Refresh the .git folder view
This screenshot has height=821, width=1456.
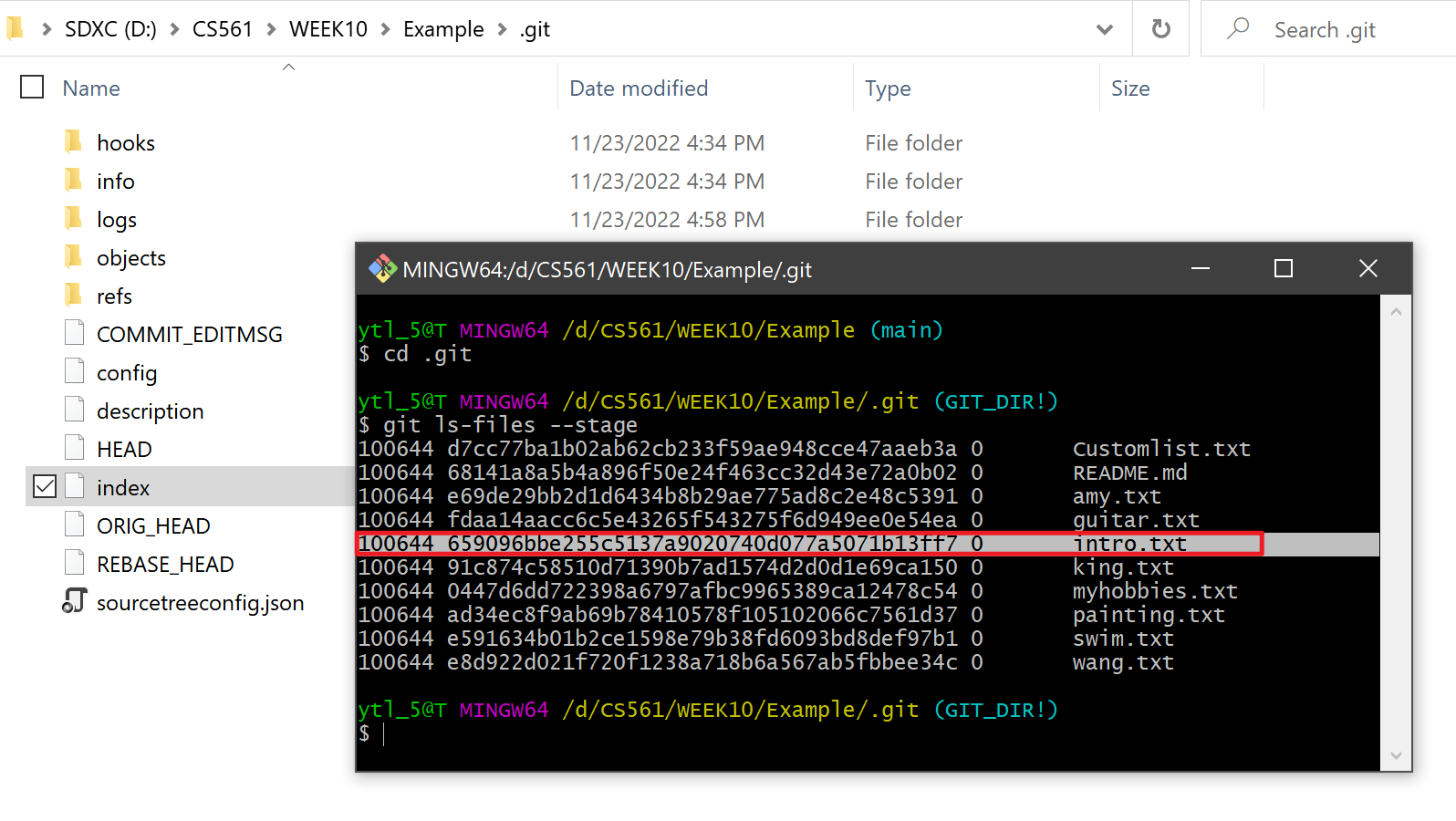coord(1160,29)
